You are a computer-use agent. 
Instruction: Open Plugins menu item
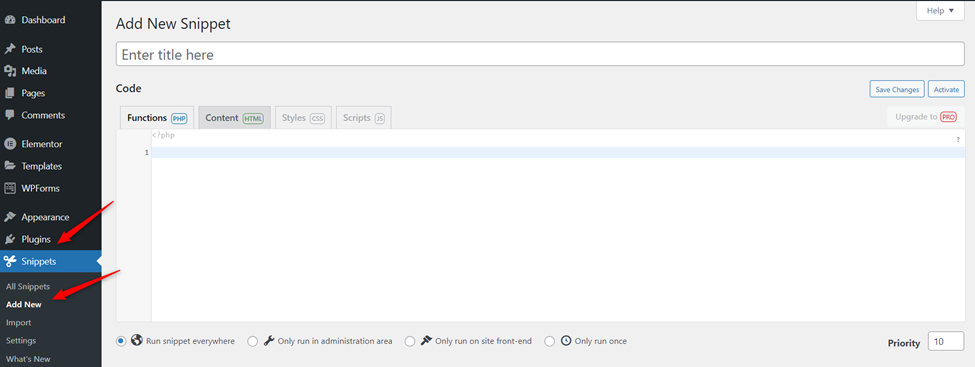[50, 239]
